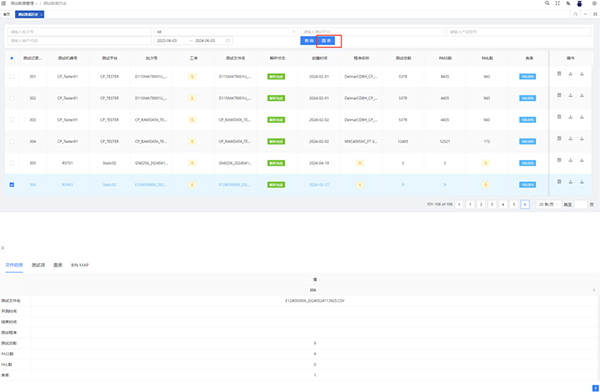Viewport: 600px width, 392px height.
Task: Click the search magnifier icon in header
Action: 547,3
